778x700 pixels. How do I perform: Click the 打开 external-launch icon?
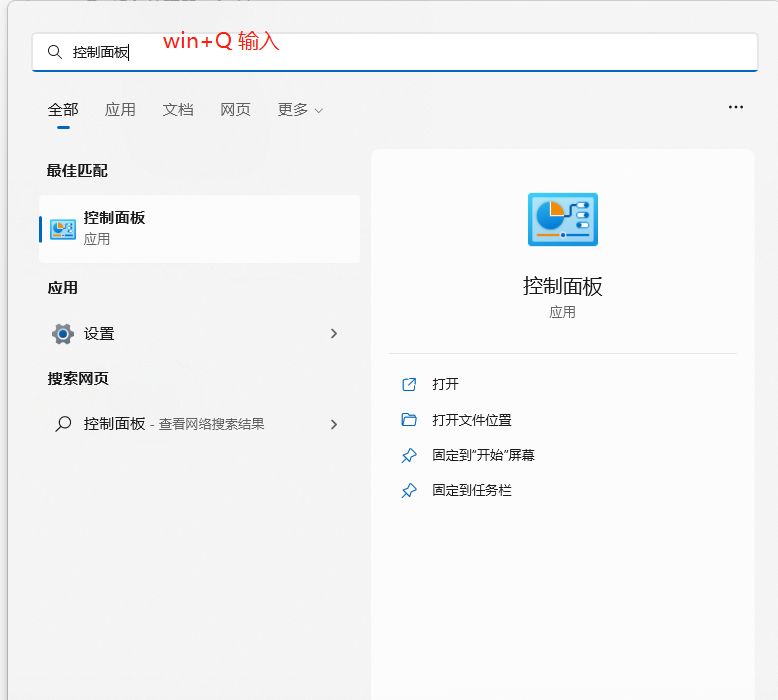[408, 384]
